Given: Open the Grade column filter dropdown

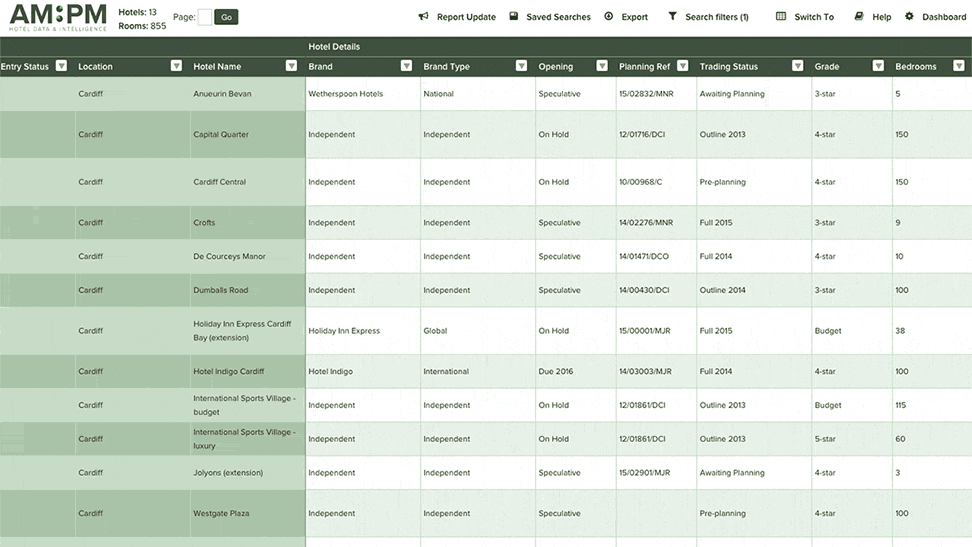Looking at the screenshot, I should (x=878, y=66).
